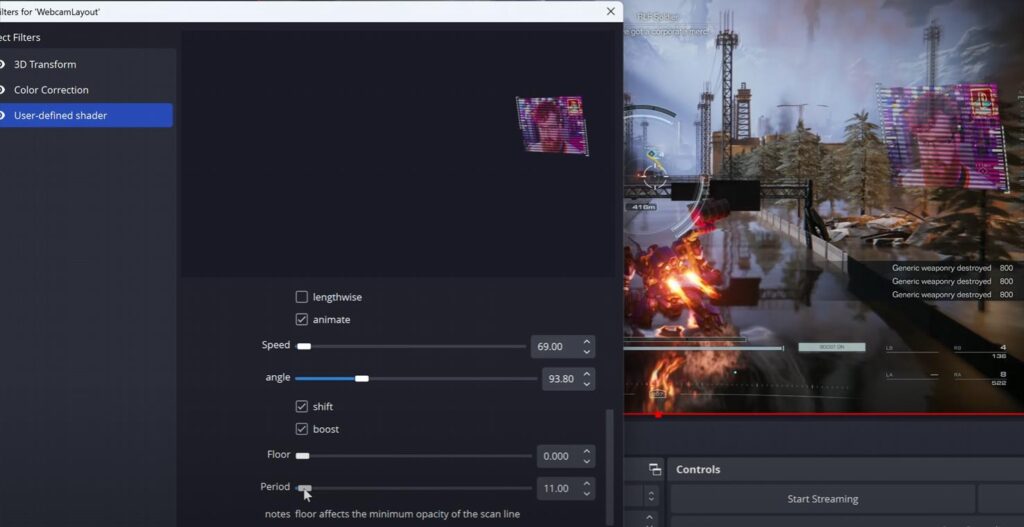Toggle visibility of the Color Correction filter
The image size is (1024, 527).
2,89
